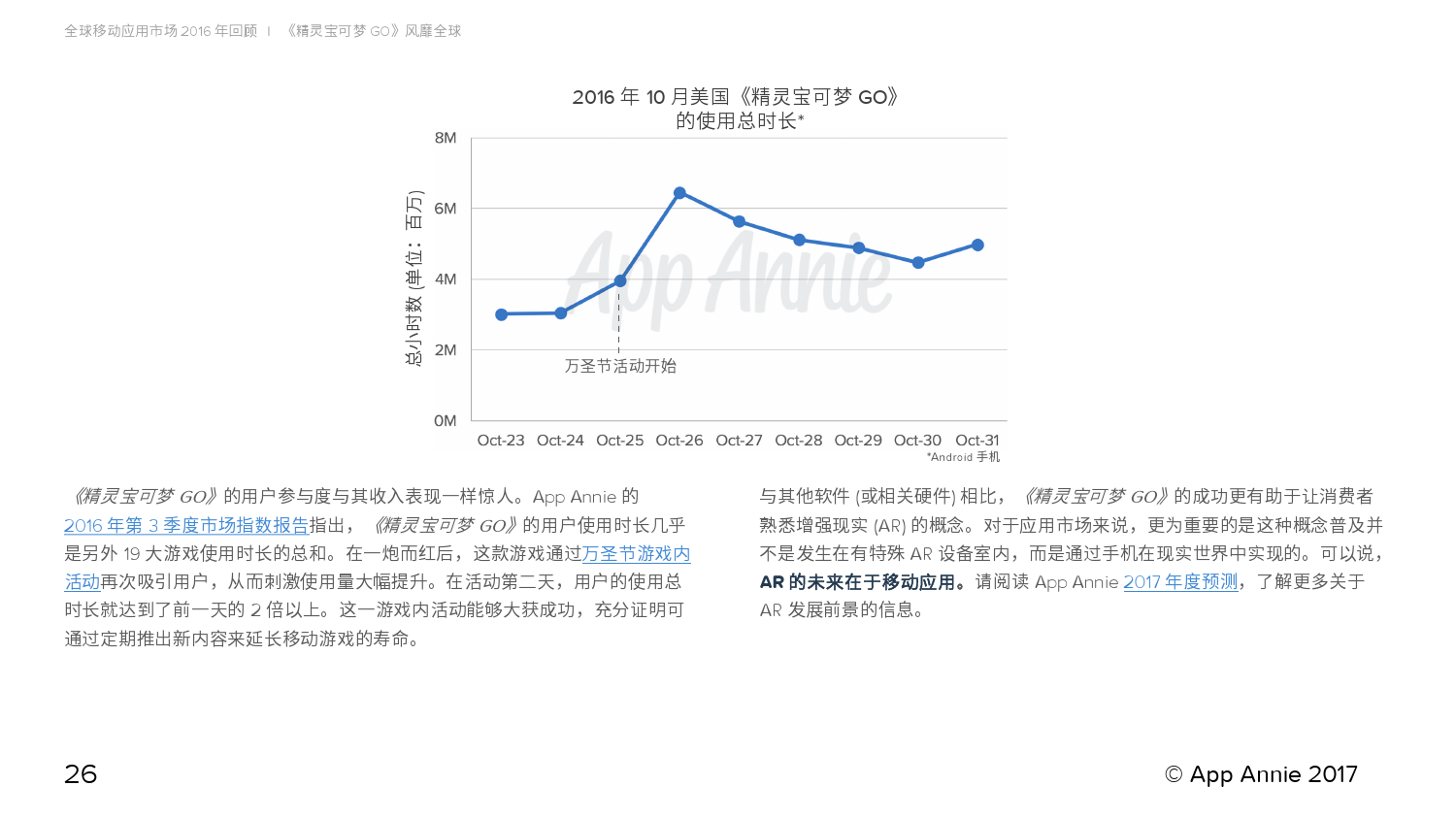Viewport: 1456px width, 819px height.
Task: Click the 万圣节活动开始 annotation label
Action: coord(620,366)
